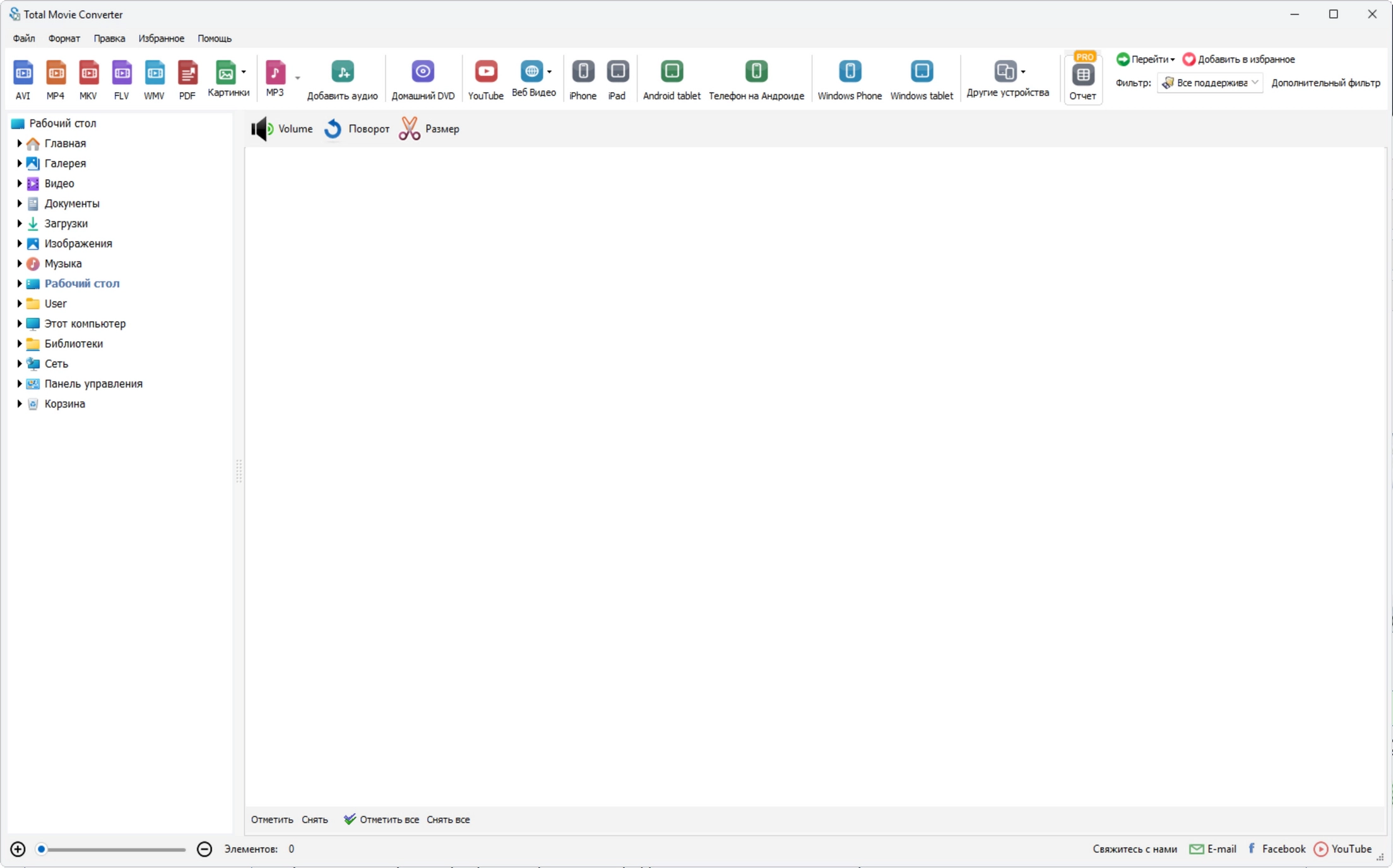
Task: Open the filter dropdown Все поддержива
Action: tap(1209, 83)
